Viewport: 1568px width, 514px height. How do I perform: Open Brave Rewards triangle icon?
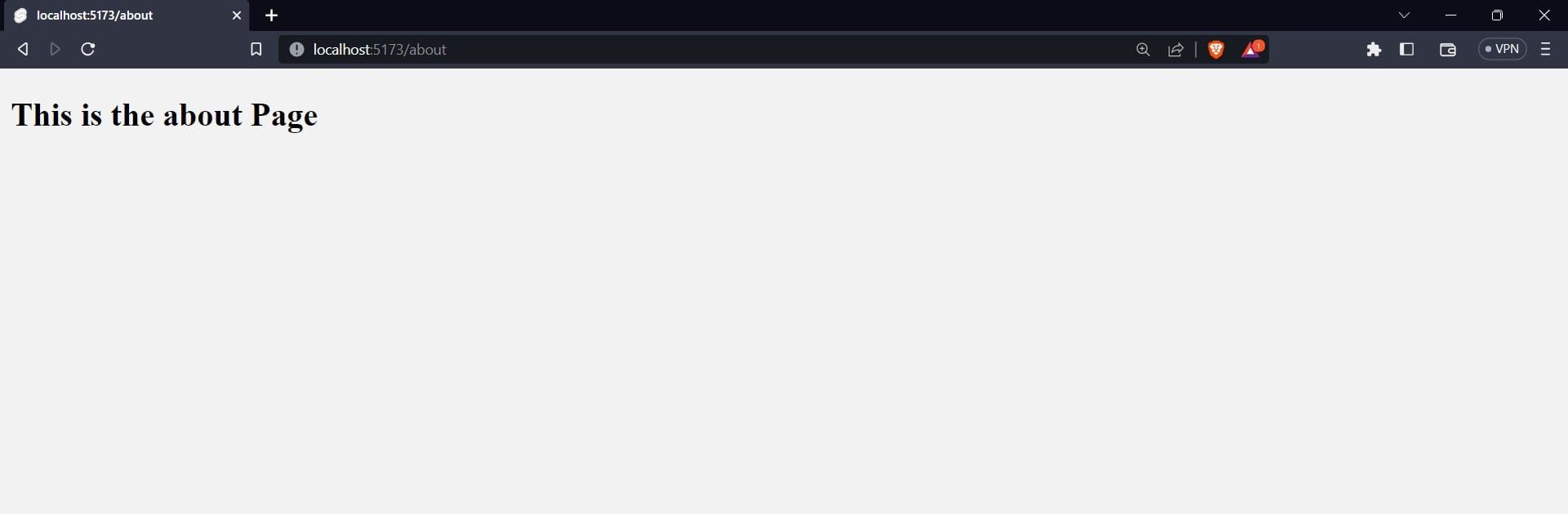tap(1253, 50)
